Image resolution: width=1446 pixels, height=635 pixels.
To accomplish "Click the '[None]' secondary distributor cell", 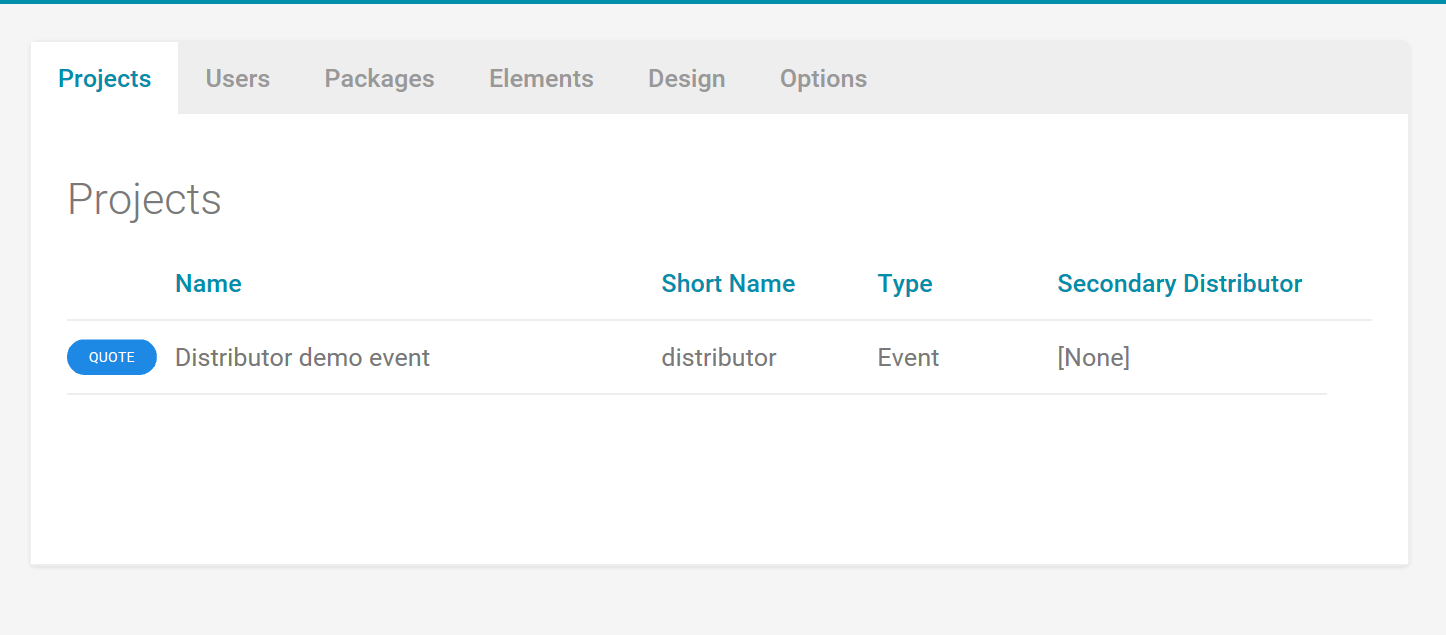I will coord(1094,358).
